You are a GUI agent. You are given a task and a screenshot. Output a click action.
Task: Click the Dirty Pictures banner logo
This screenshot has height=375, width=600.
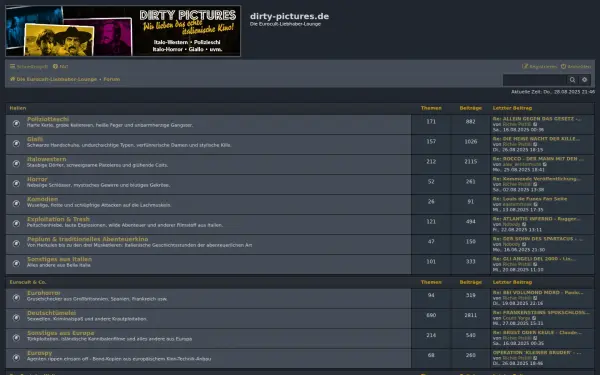(123, 31)
